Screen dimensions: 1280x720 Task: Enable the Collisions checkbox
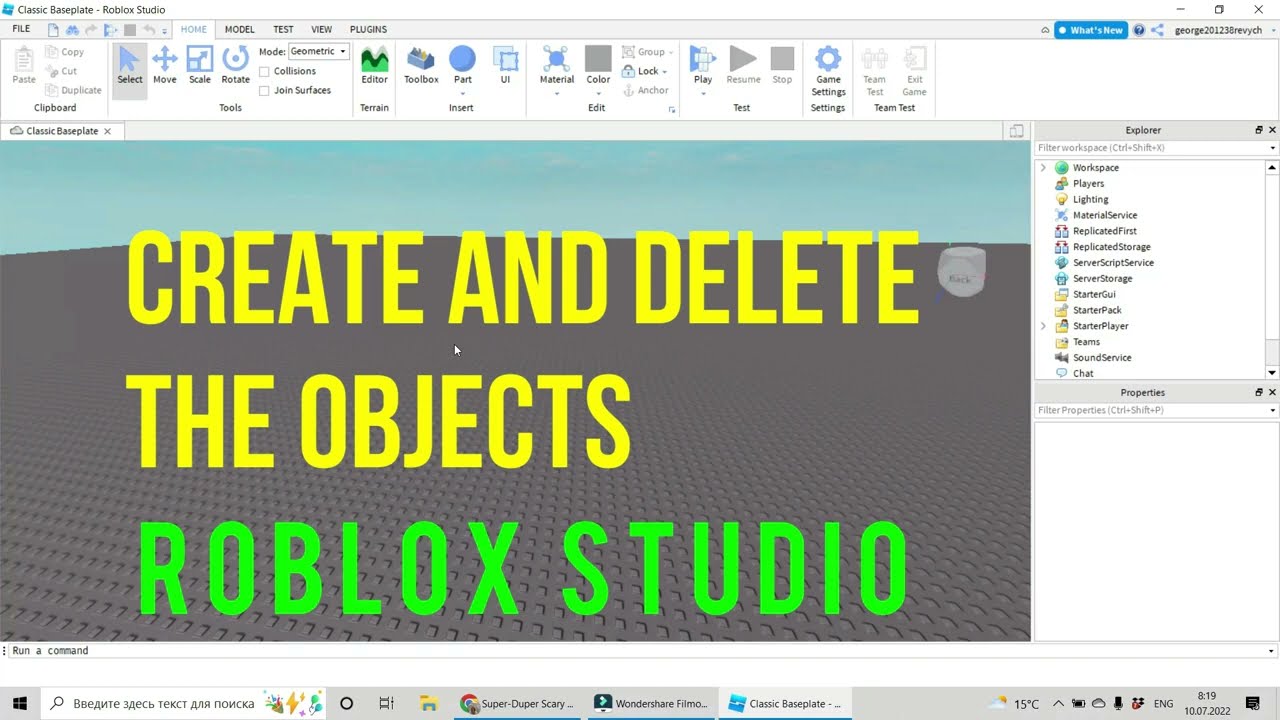[264, 71]
